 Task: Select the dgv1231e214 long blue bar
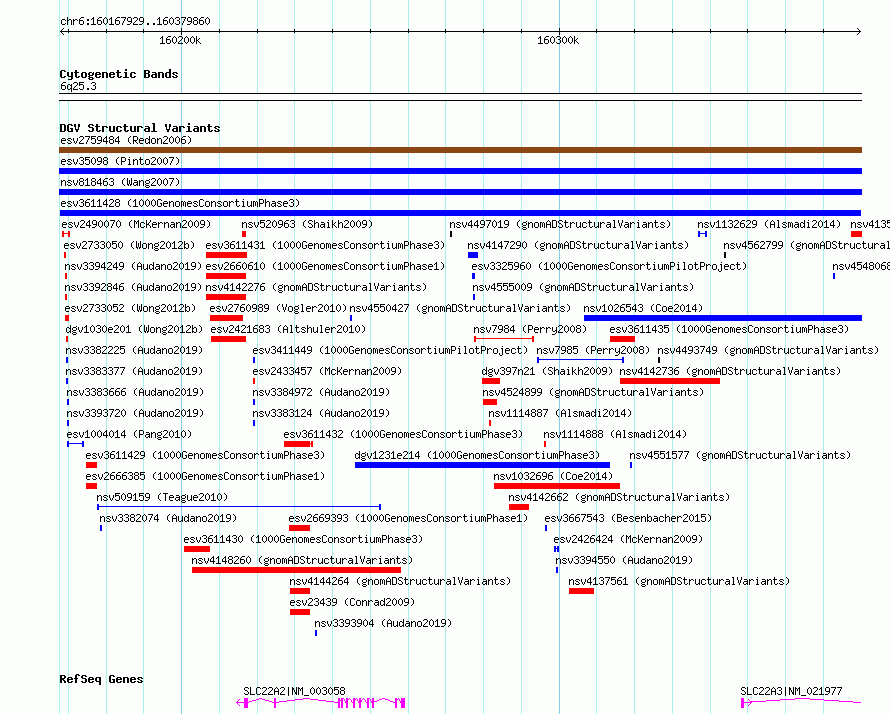[482, 465]
